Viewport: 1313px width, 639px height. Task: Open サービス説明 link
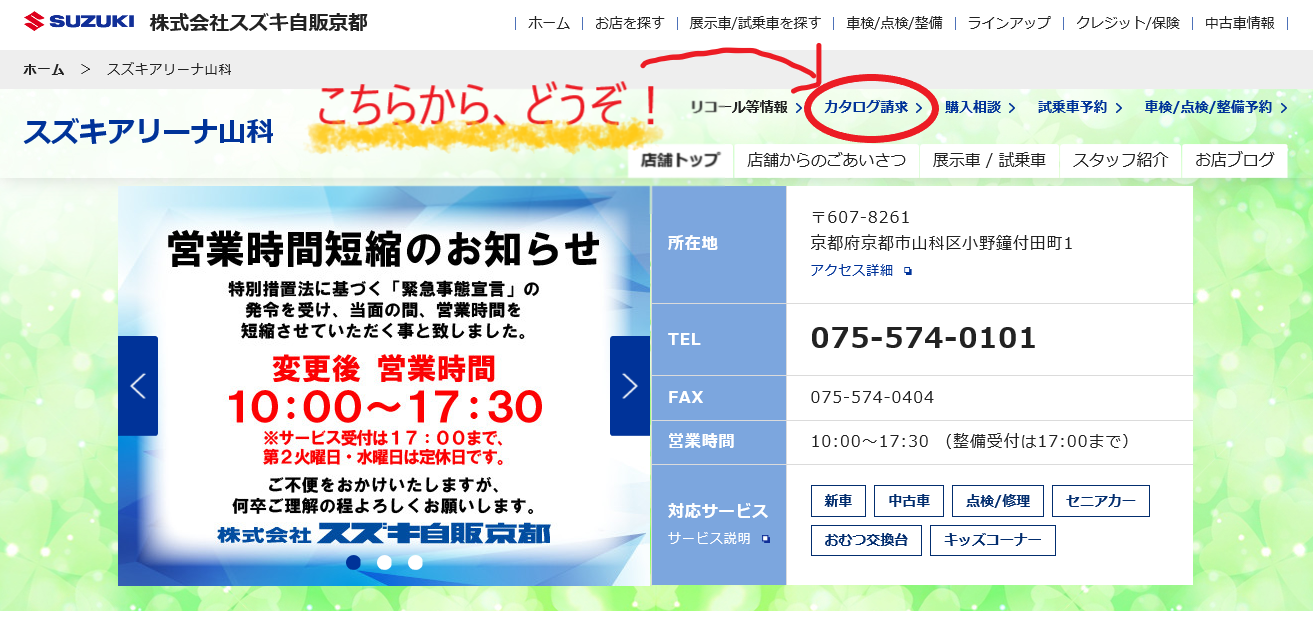(x=709, y=538)
